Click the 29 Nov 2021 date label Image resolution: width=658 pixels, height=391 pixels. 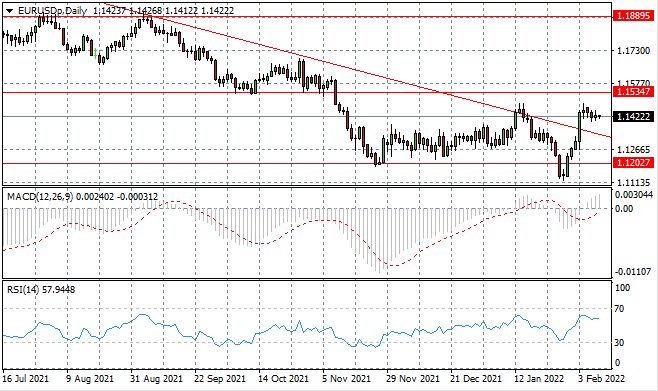pos(413,378)
